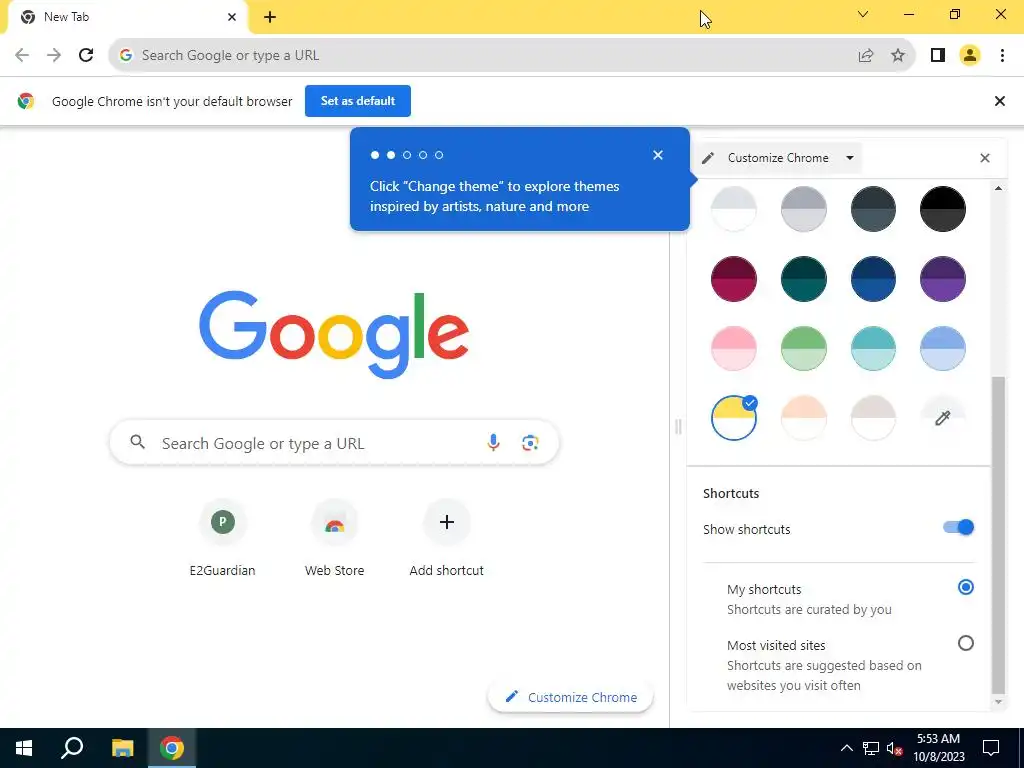Click the selected yellow color theme
The width and height of the screenshot is (1024, 768).
(733, 418)
